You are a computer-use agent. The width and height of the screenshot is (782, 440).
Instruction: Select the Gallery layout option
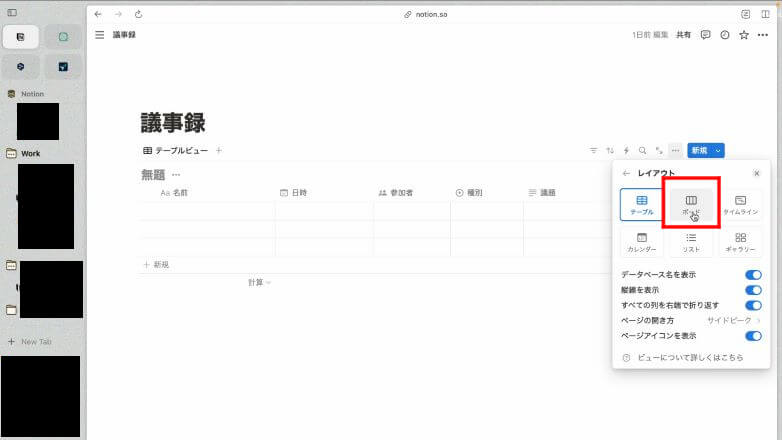[x=740, y=242]
